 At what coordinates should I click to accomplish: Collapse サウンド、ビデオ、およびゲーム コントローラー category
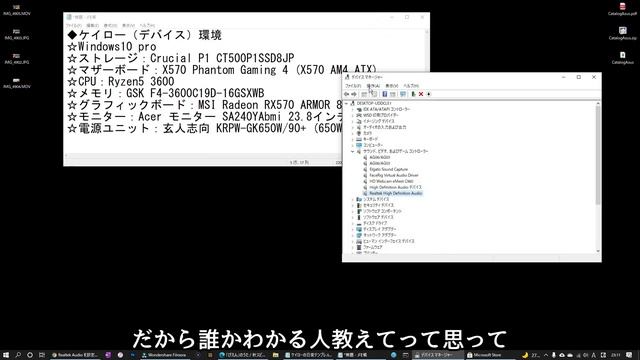pos(353,151)
